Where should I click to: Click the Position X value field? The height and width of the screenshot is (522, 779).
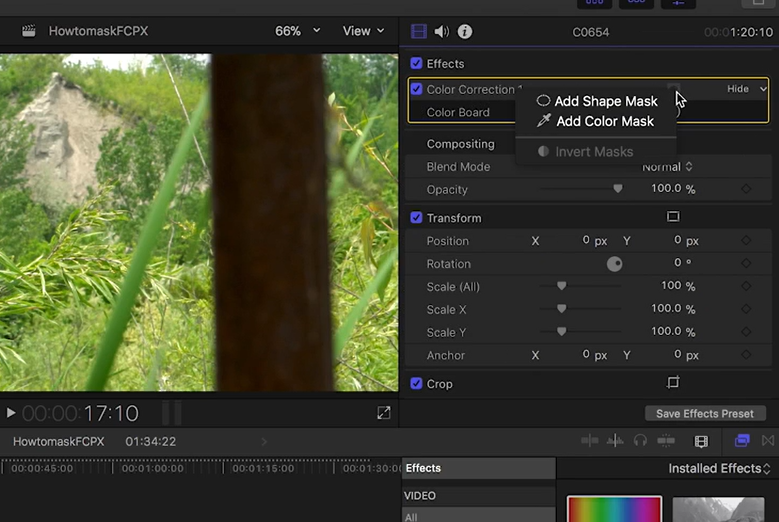(x=586, y=240)
